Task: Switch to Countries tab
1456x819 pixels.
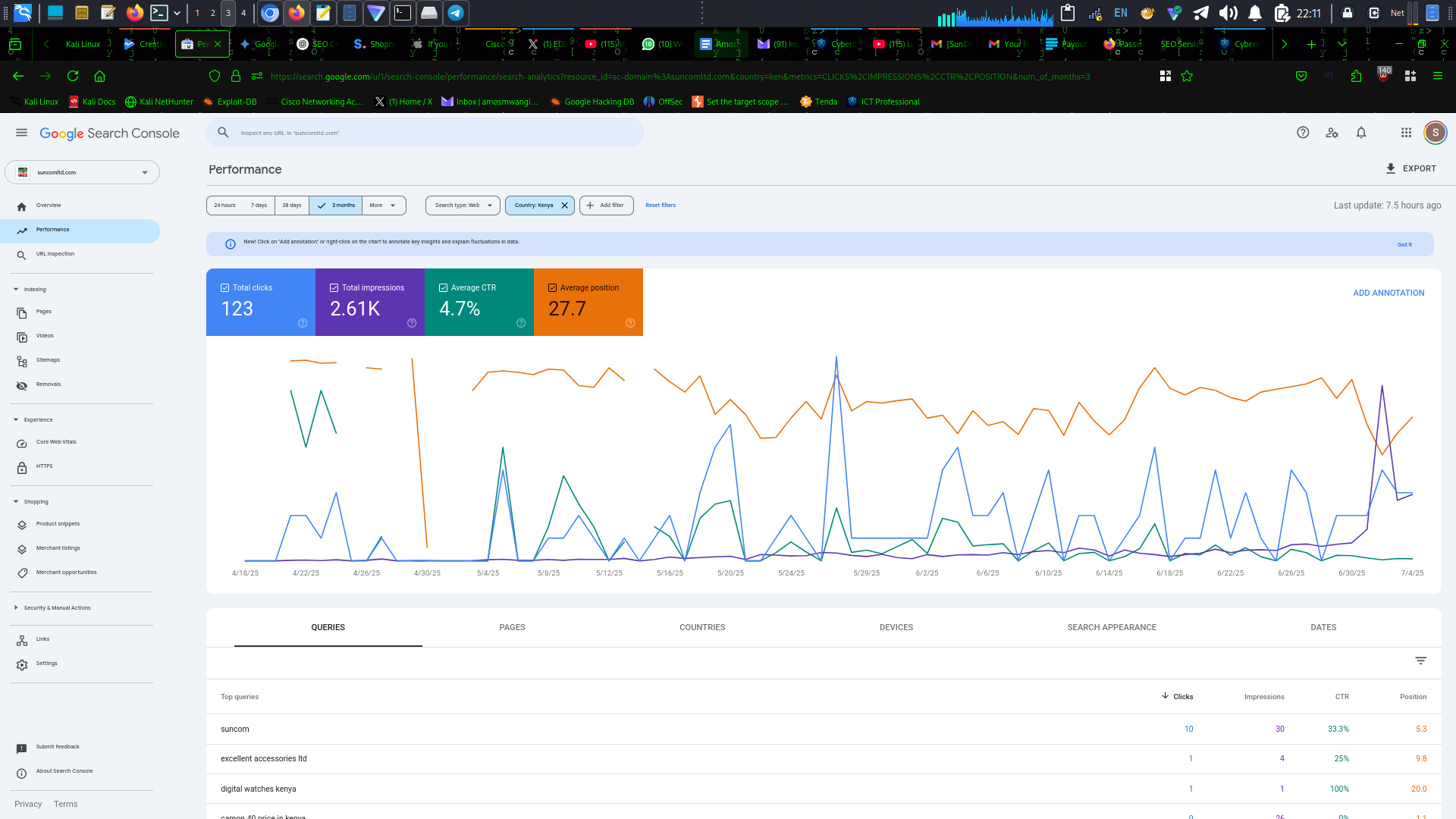Action: tap(702, 627)
